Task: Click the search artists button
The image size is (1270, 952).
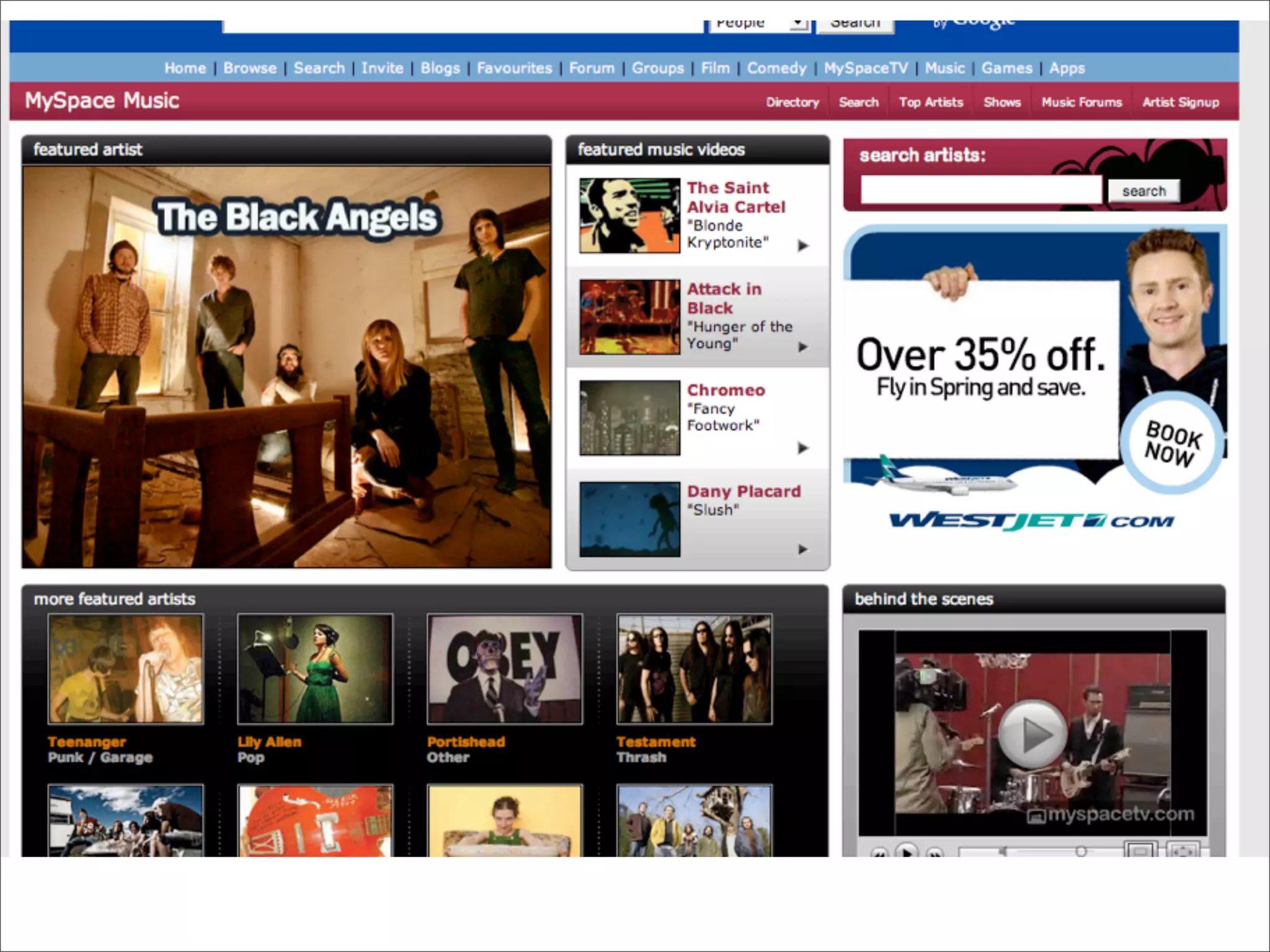Action: (x=1143, y=191)
